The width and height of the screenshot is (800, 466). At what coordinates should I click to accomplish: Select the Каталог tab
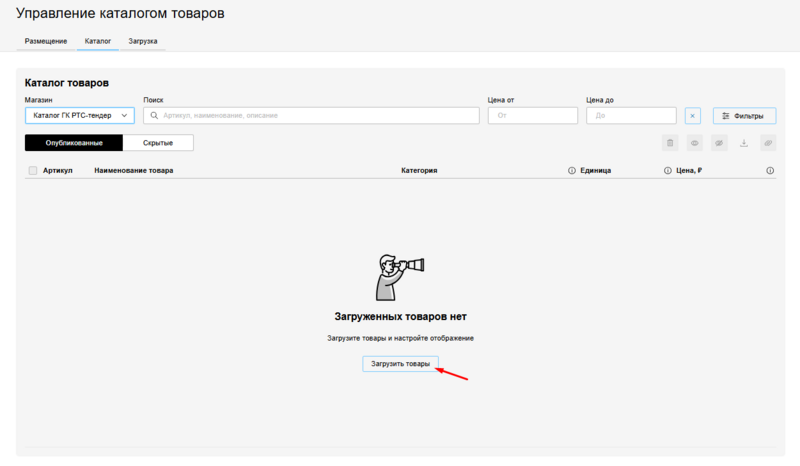pyautogui.click(x=97, y=41)
